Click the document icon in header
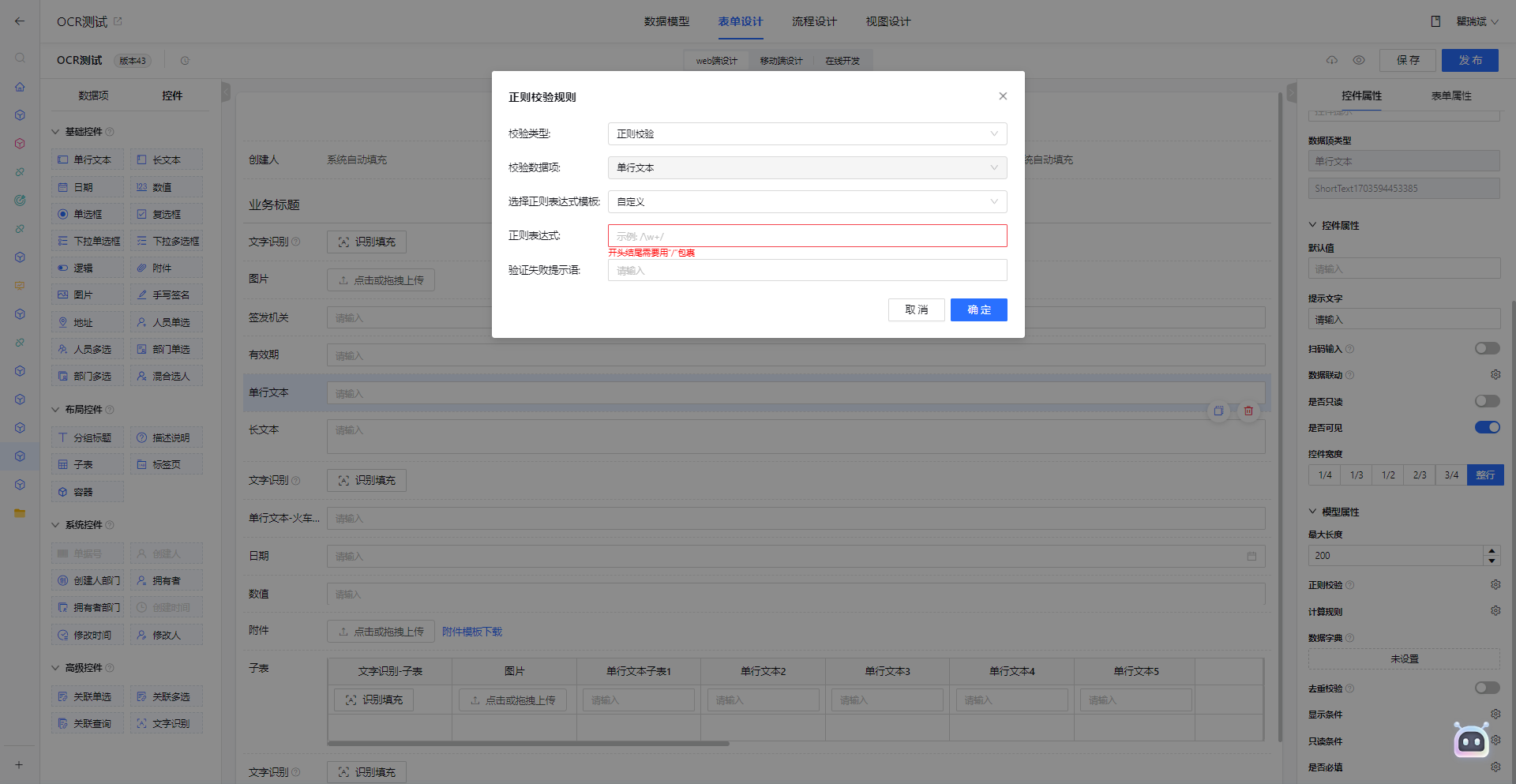The height and width of the screenshot is (784, 1516). (x=1435, y=21)
